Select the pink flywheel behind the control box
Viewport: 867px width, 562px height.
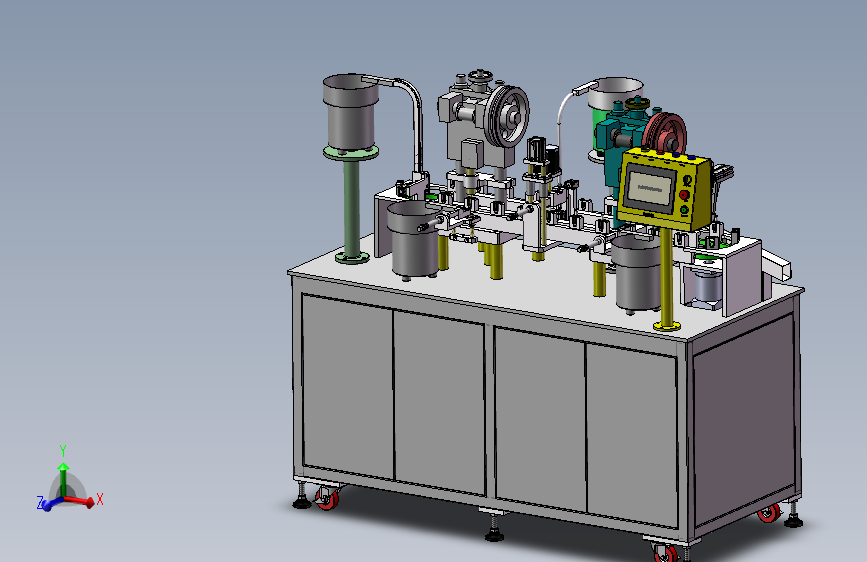pyautogui.click(x=666, y=133)
